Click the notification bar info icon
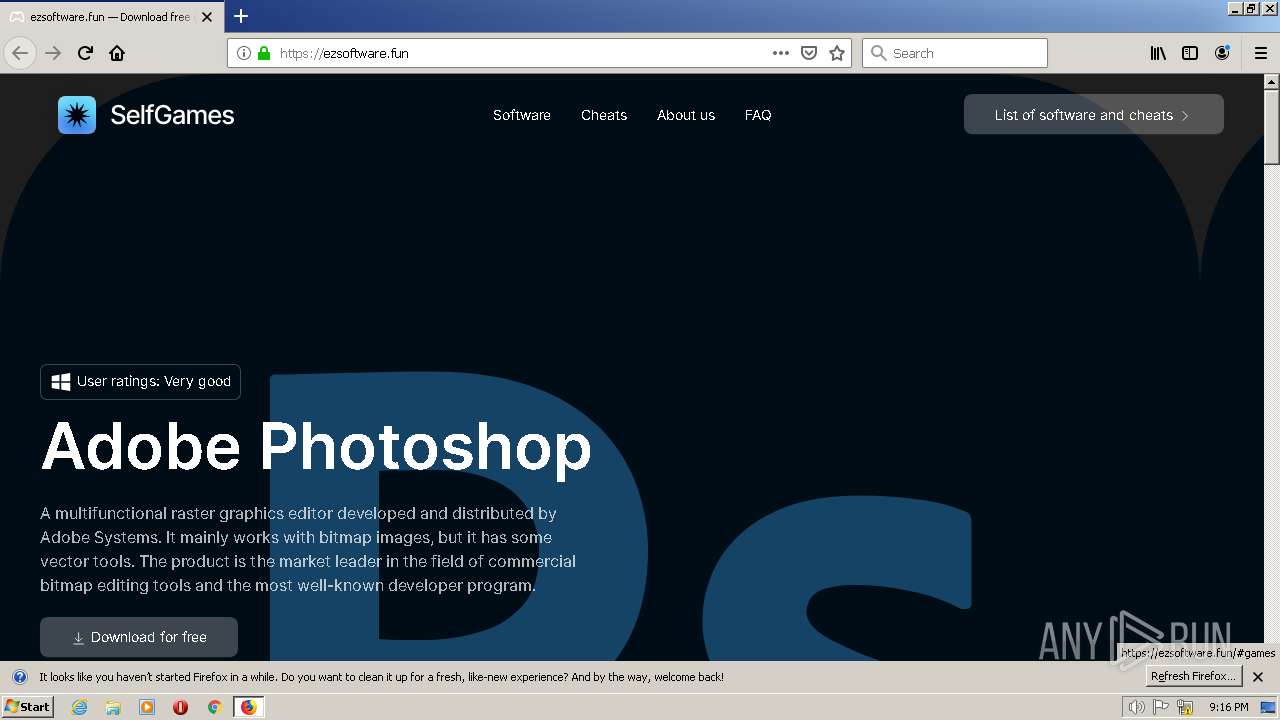This screenshot has width=1280, height=720. [x=19, y=677]
